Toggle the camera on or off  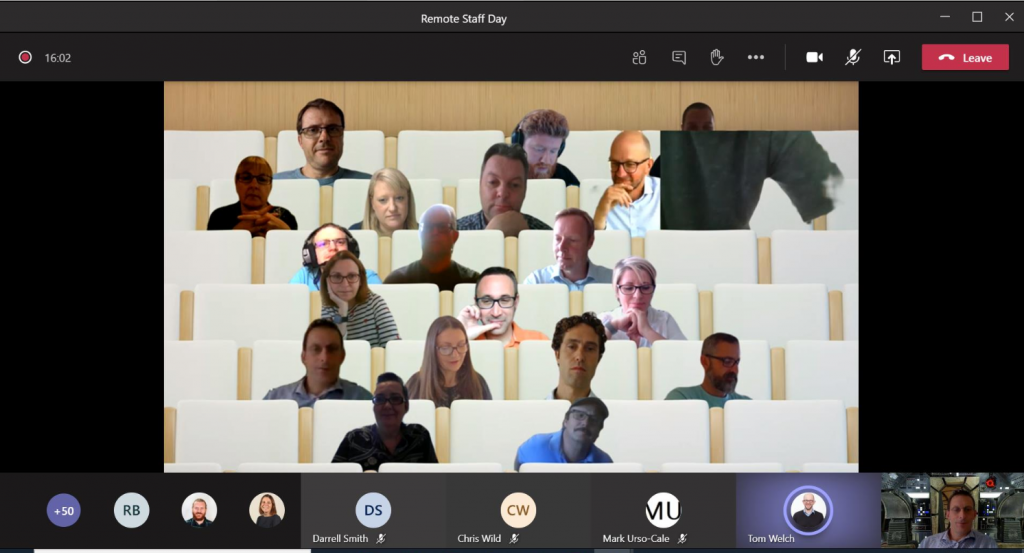[814, 57]
